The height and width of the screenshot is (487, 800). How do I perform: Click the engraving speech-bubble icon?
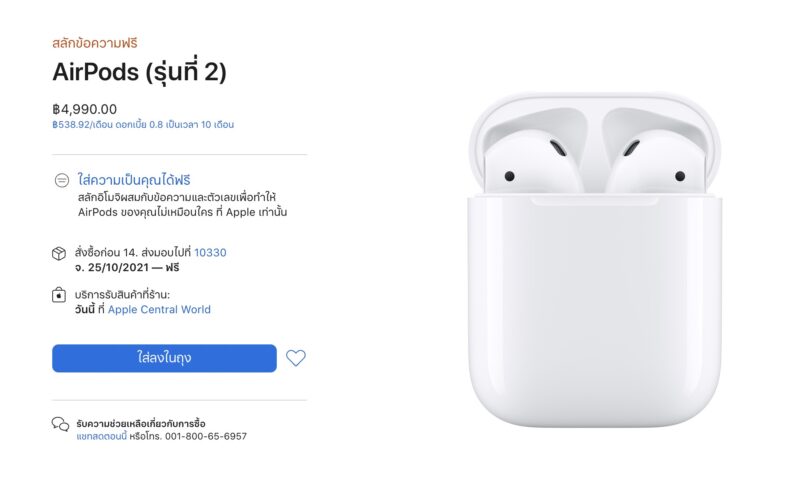click(x=62, y=180)
